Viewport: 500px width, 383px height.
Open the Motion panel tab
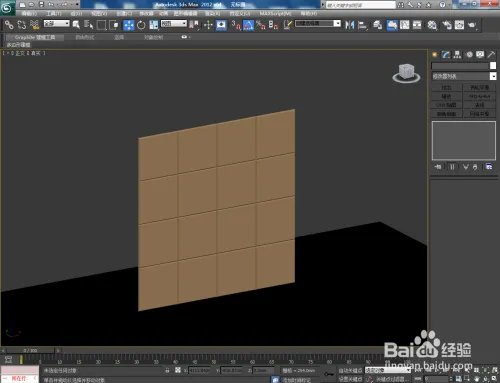click(469, 55)
